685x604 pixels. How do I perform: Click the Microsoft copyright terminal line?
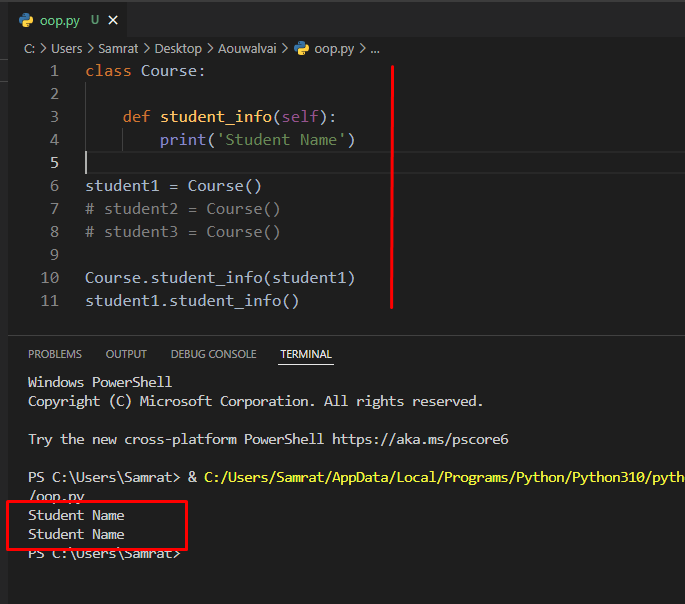pos(256,401)
